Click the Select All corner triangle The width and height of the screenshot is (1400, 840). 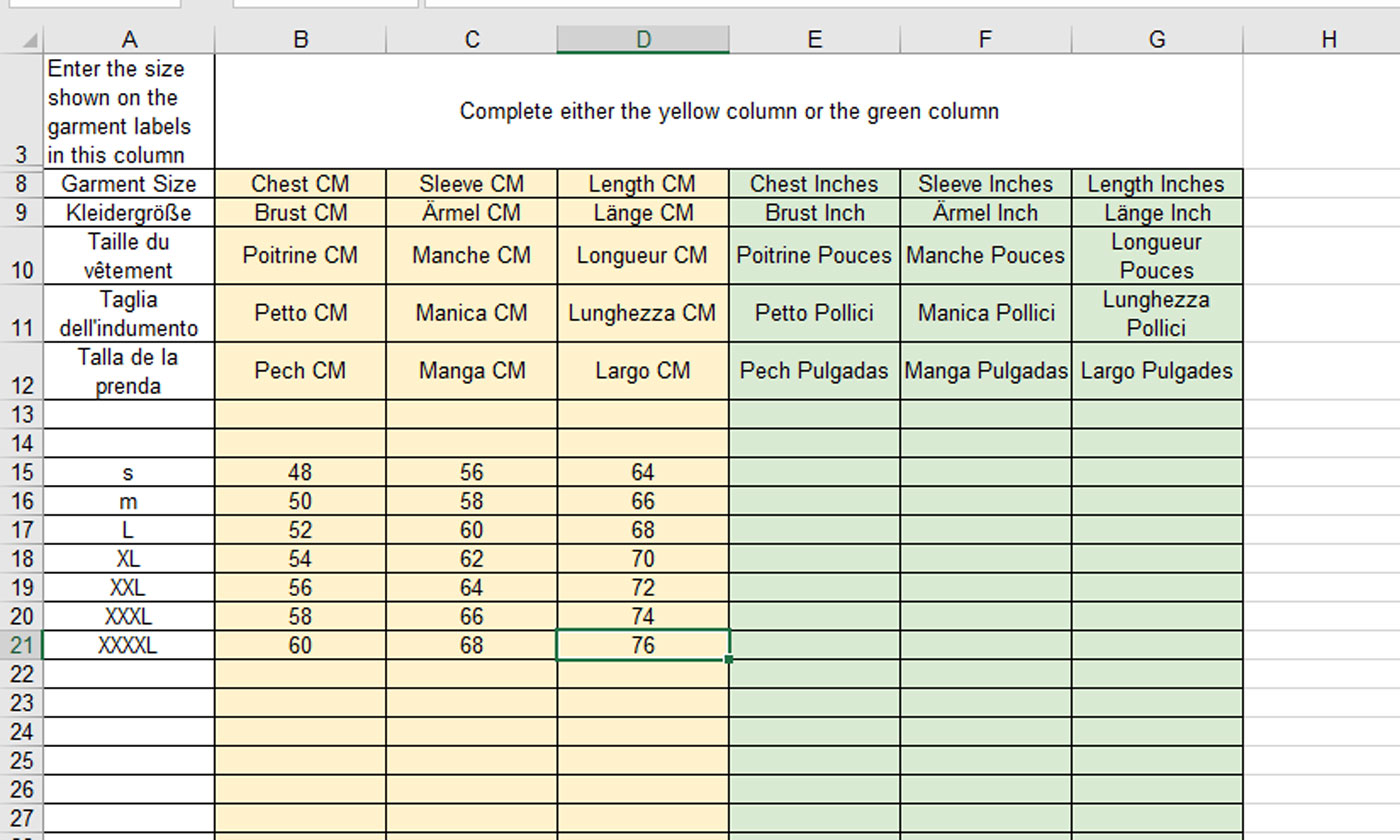tap(31, 41)
